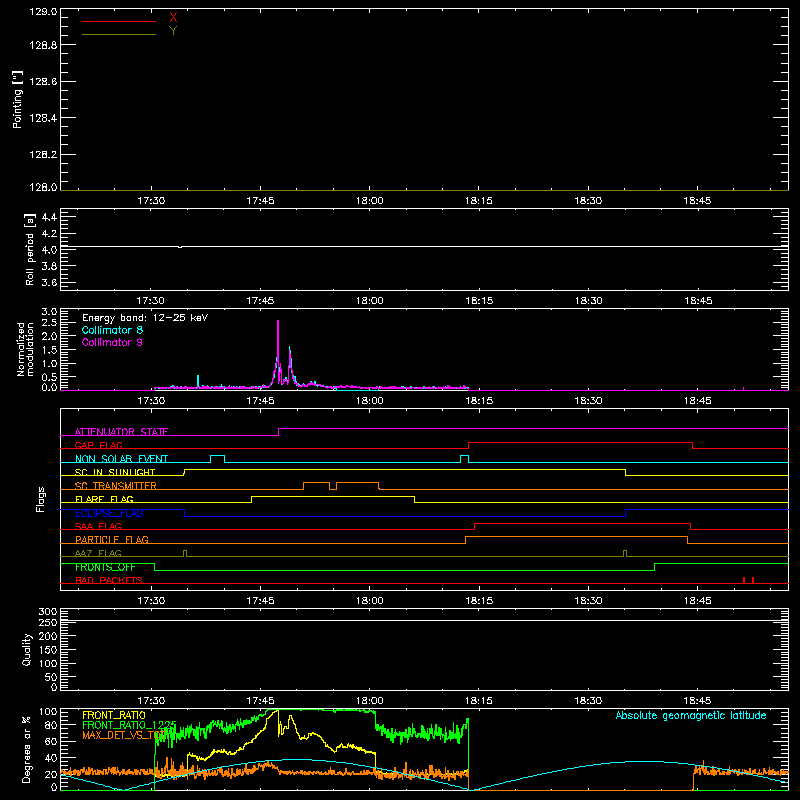The width and height of the screenshot is (800, 800).
Task: Click the SC_TRANSMITTER flag label
Action: 115,486
